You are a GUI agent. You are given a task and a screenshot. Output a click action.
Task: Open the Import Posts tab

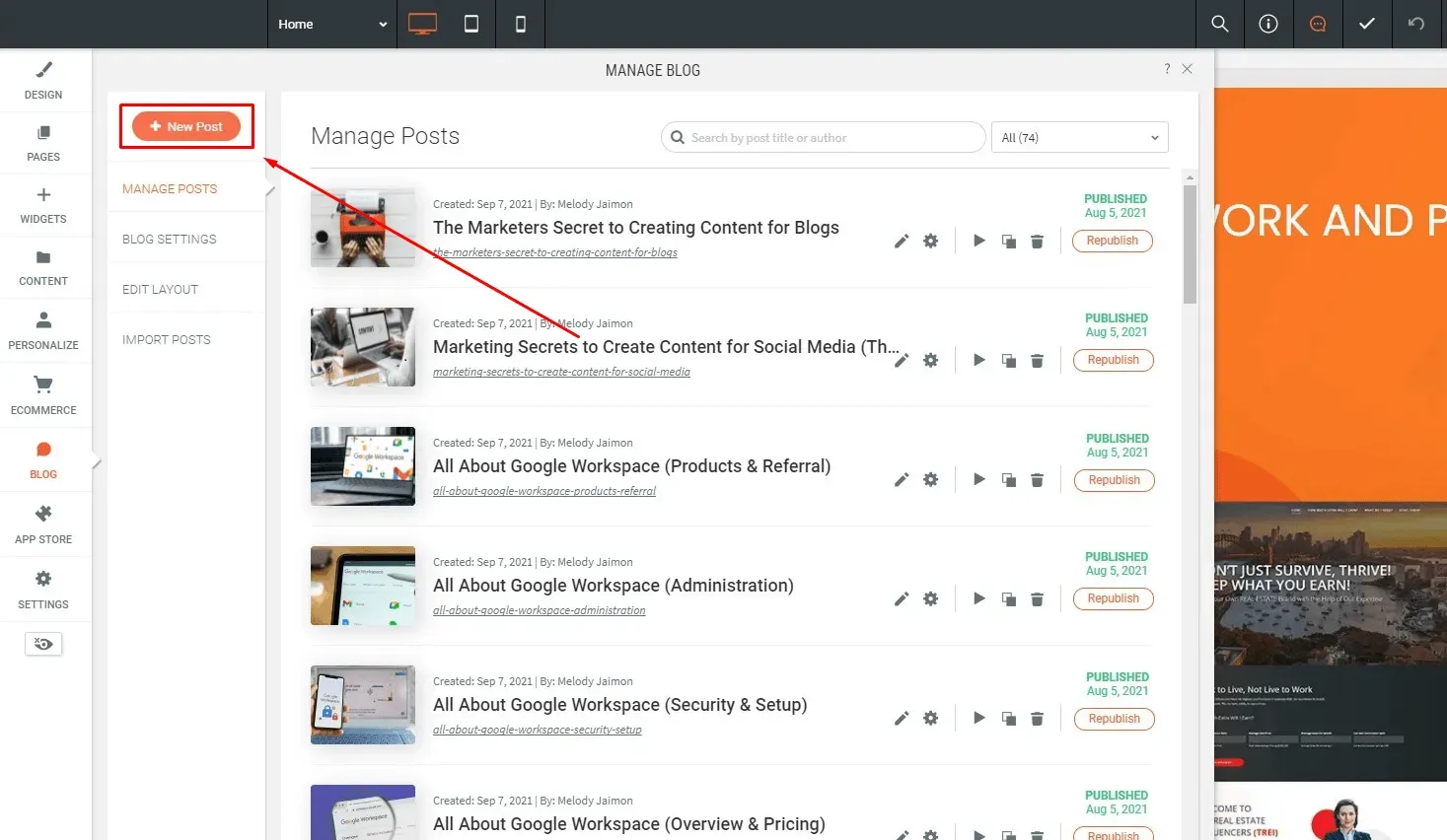pos(166,338)
